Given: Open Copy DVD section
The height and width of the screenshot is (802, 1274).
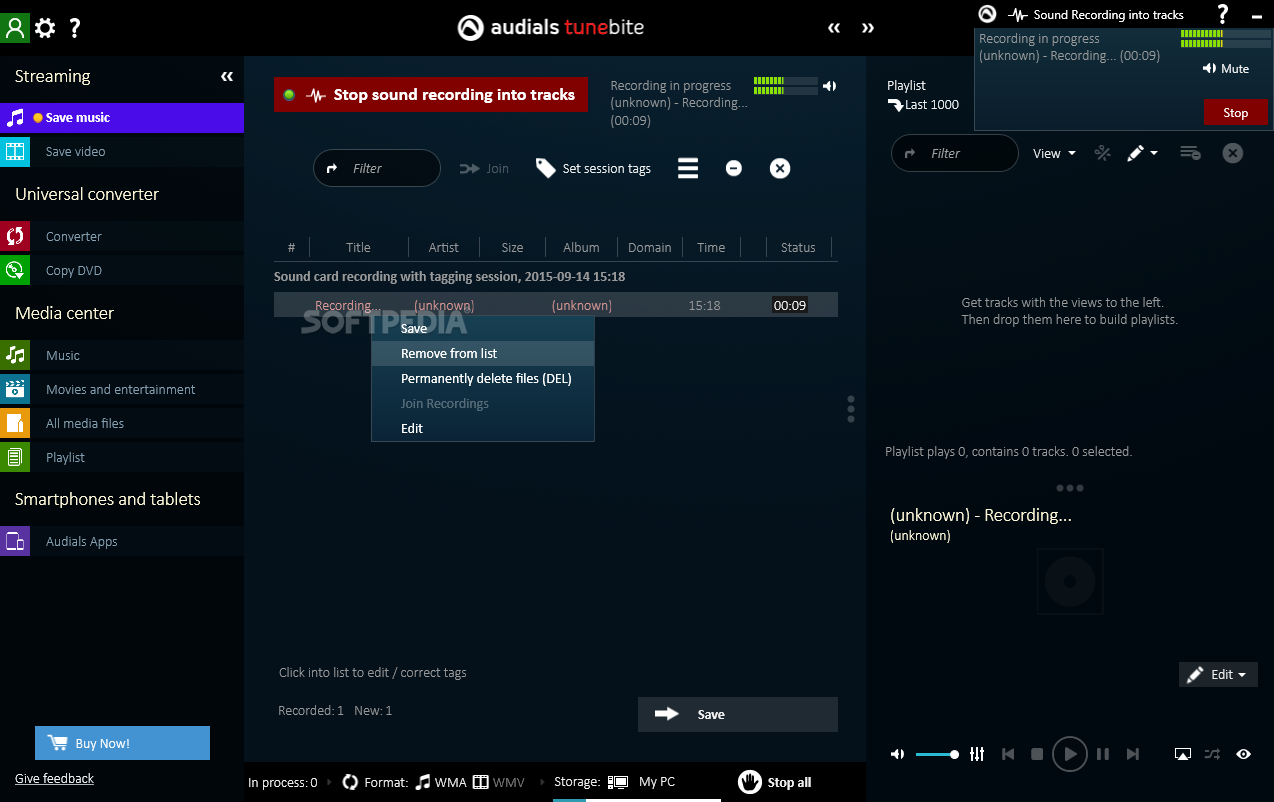Looking at the screenshot, I should point(122,271).
